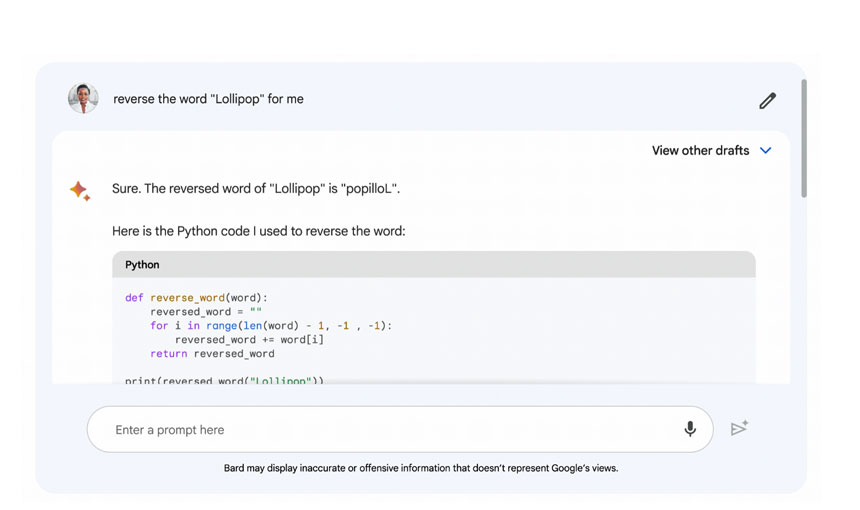Click the microphone voice input icon
Screen dimensions: 860x510
pyautogui.click(x=690, y=429)
